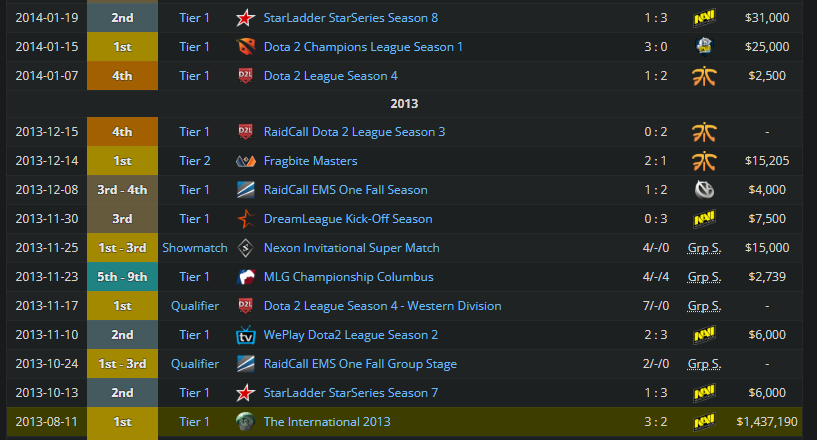Image resolution: width=817 pixels, height=440 pixels.
Task: Click the DreamLeague Kick-Off Season star icon
Action: point(245,219)
